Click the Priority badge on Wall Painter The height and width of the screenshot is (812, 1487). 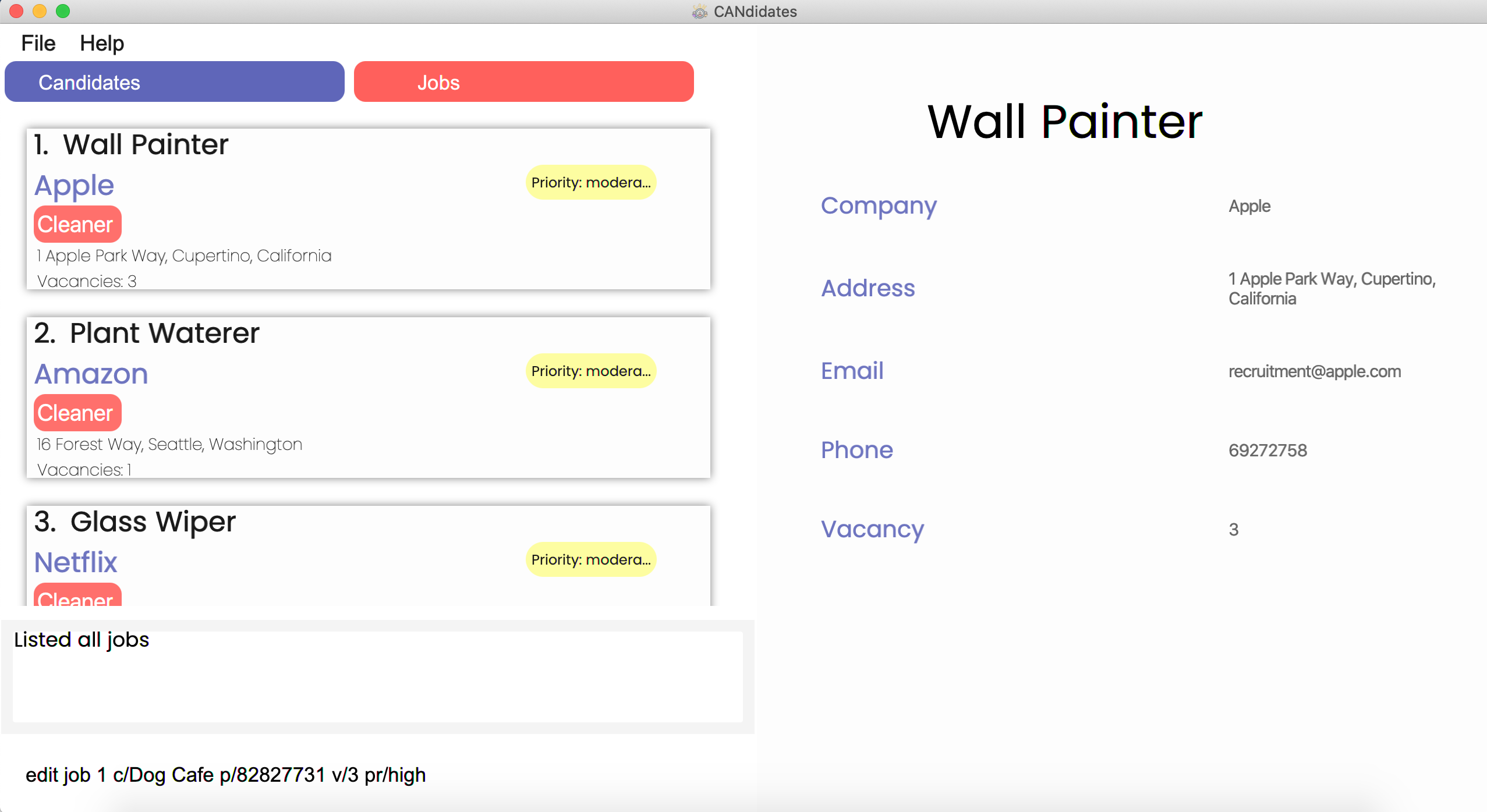pos(591,182)
